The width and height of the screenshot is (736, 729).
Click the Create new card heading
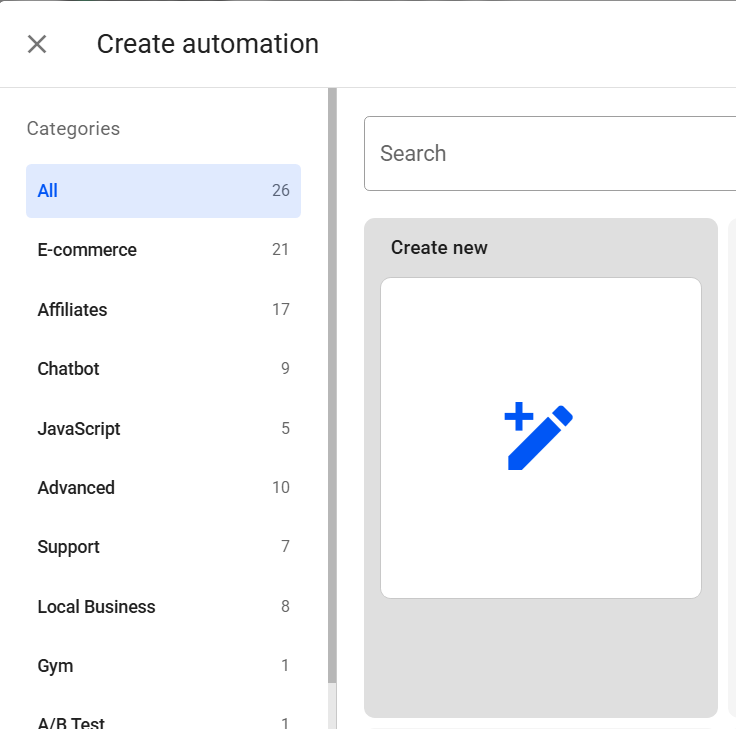tap(439, 248)
